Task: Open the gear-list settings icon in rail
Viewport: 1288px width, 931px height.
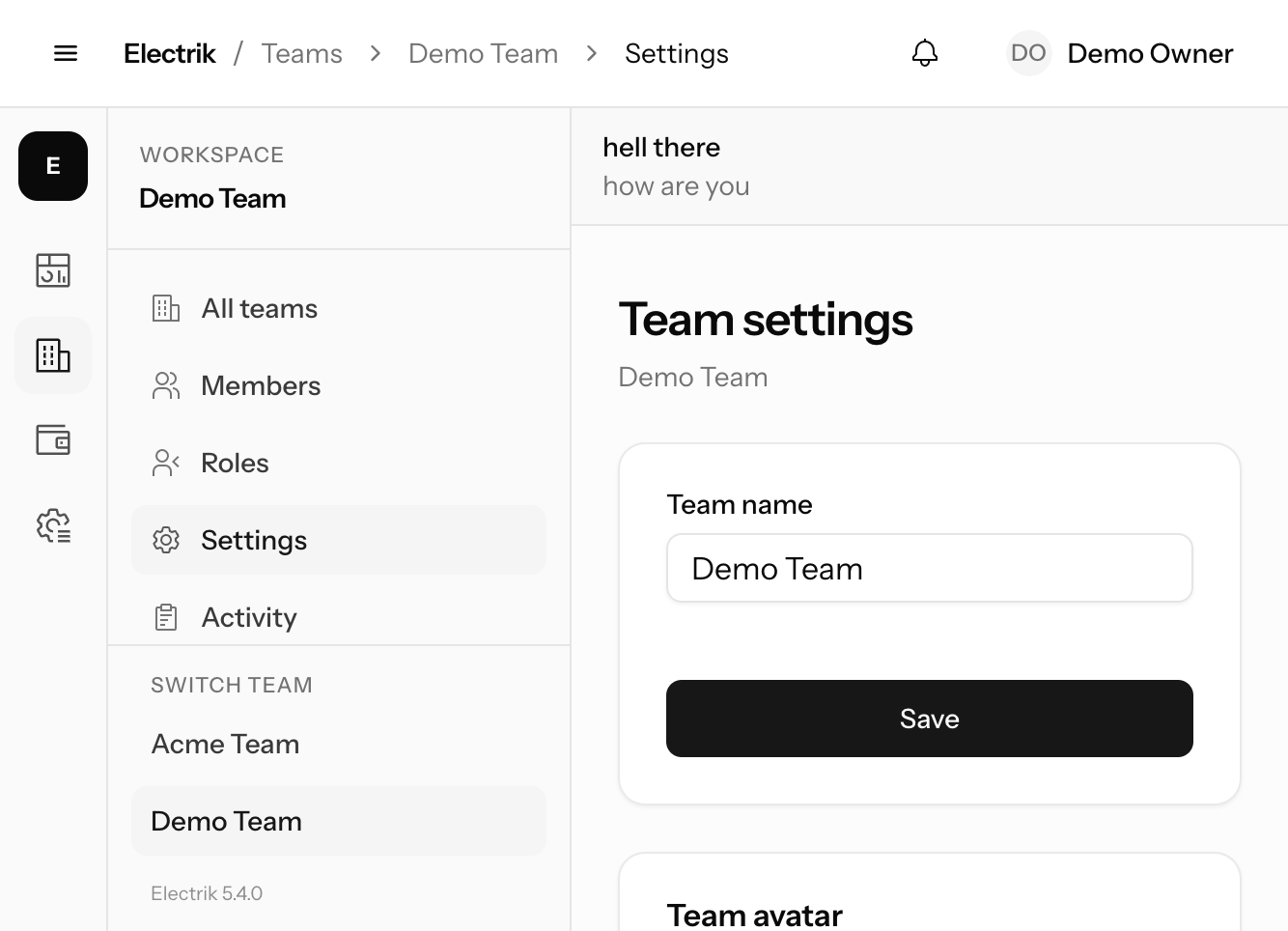Action: (x=53, y=525)
